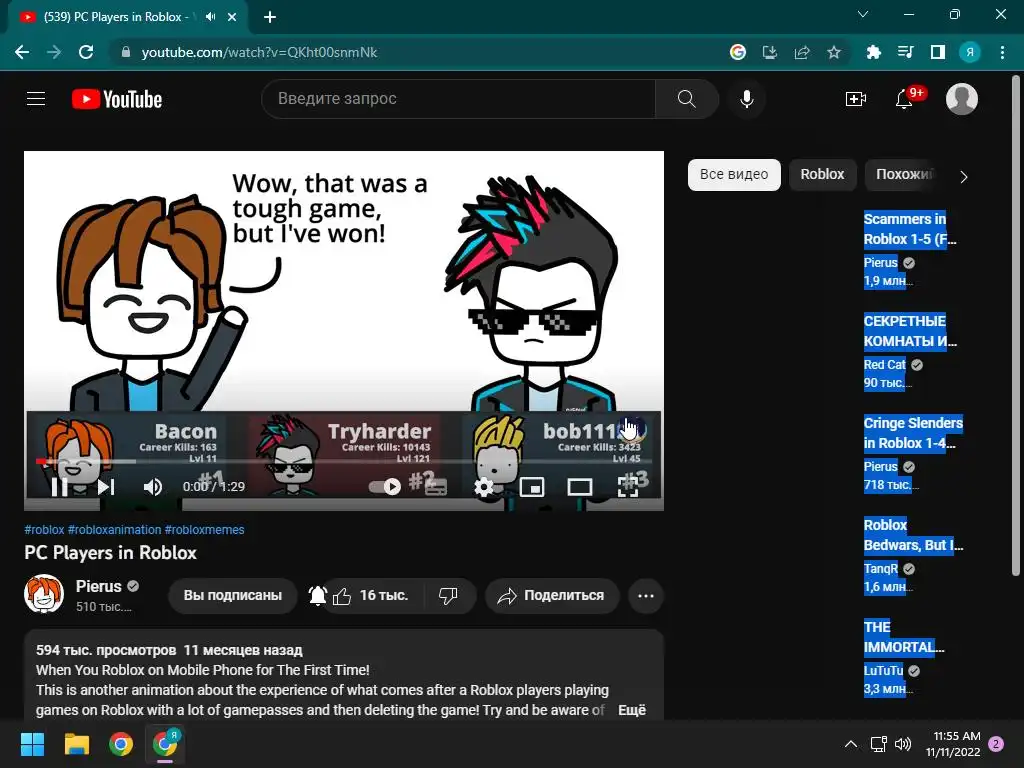Image resolution: width=1024 pixels, height=768 pixels.
Task: Open the Chrome three-dot menu
Action: pyautogui.click(x=1002, y=52)
